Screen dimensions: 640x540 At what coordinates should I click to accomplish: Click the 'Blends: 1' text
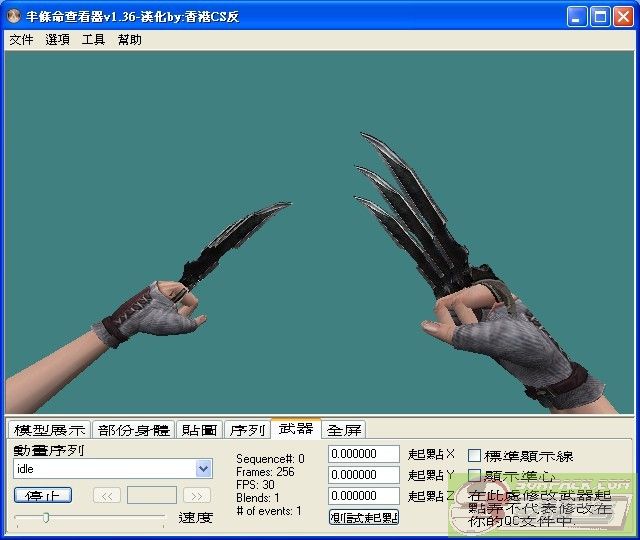tap(258, 498)
